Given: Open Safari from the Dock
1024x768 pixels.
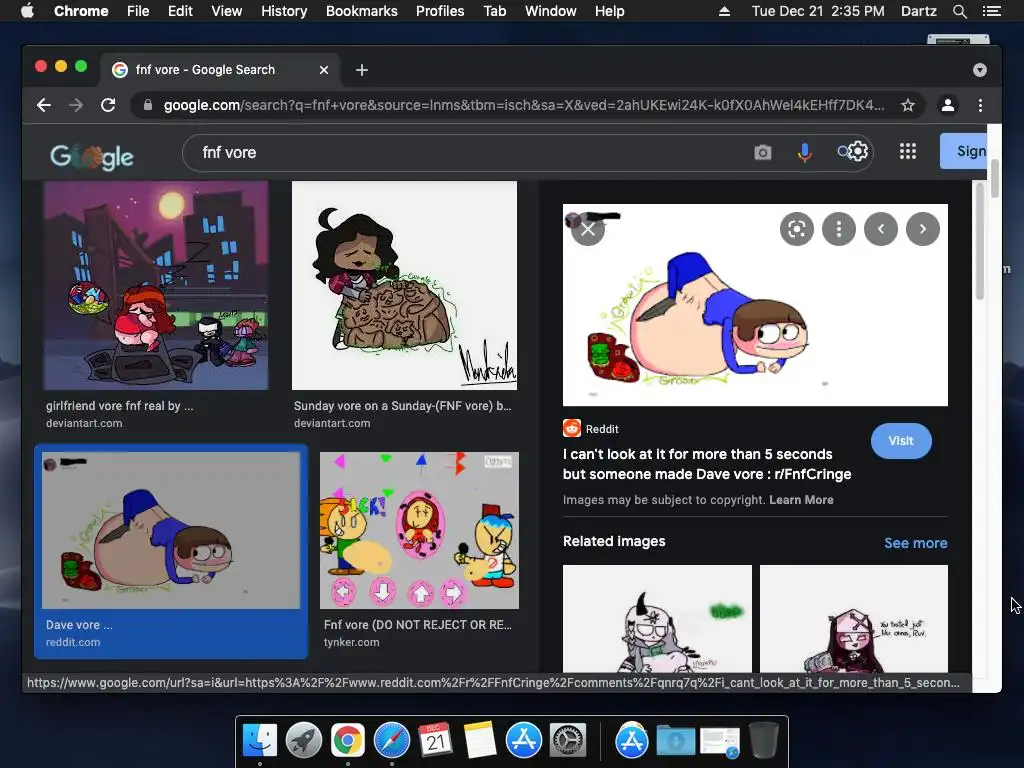Looking at the screenshot, I should [x=392, y=740].
